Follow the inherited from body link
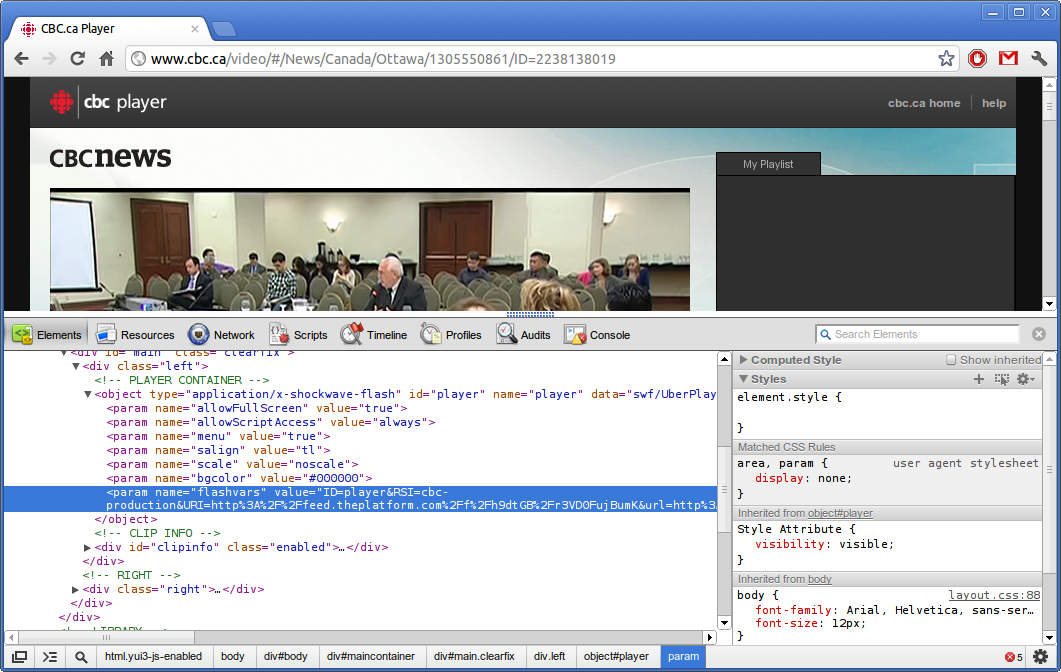 (x=819, y=579)
